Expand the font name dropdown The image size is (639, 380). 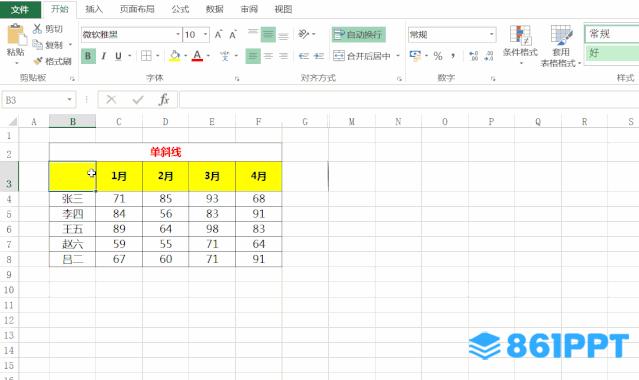pos(178,35)
